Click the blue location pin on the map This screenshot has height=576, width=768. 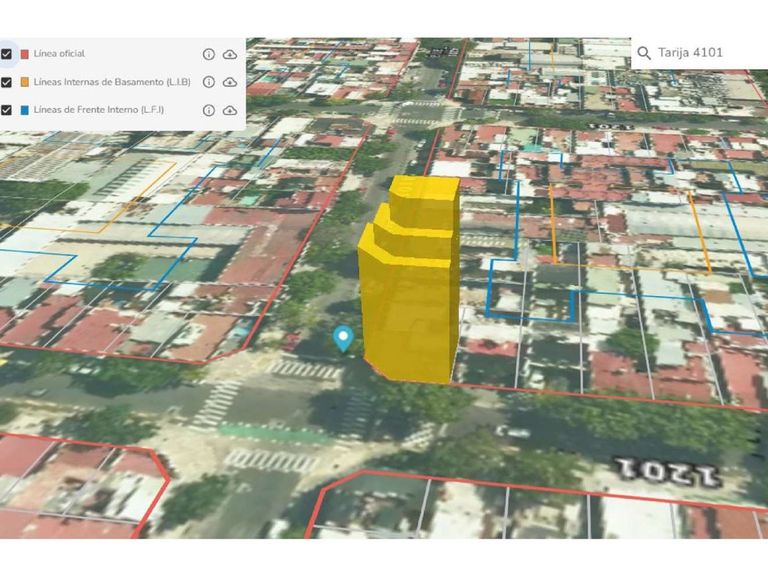coord(343,339)
